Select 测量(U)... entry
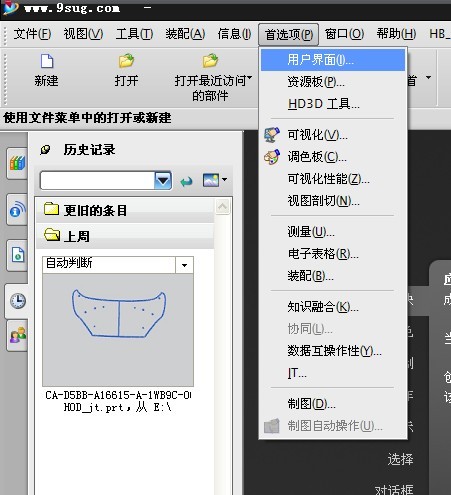Viewport: 451px width, 495px height. (x=333, y=232)
